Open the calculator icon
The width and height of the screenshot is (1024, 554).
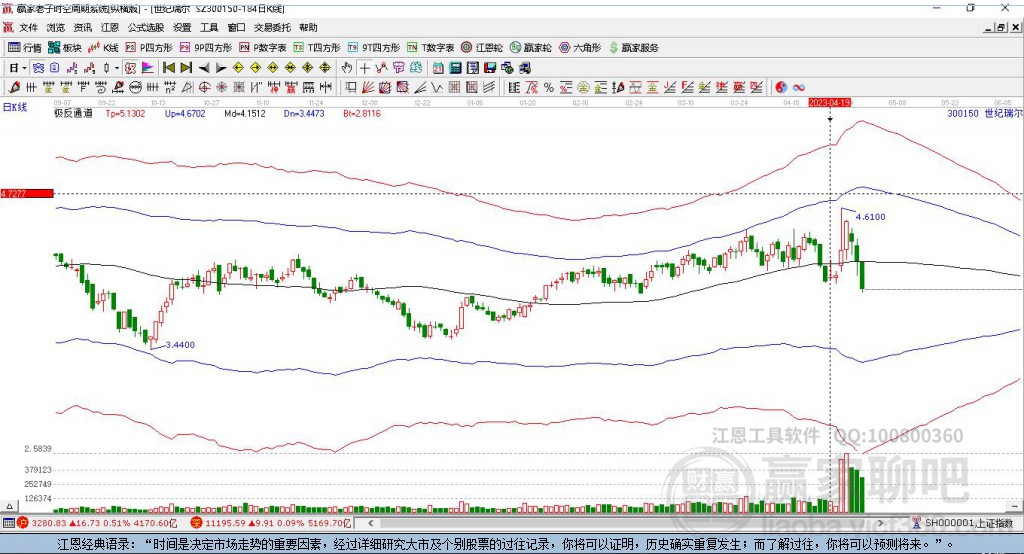pos(456,68)
